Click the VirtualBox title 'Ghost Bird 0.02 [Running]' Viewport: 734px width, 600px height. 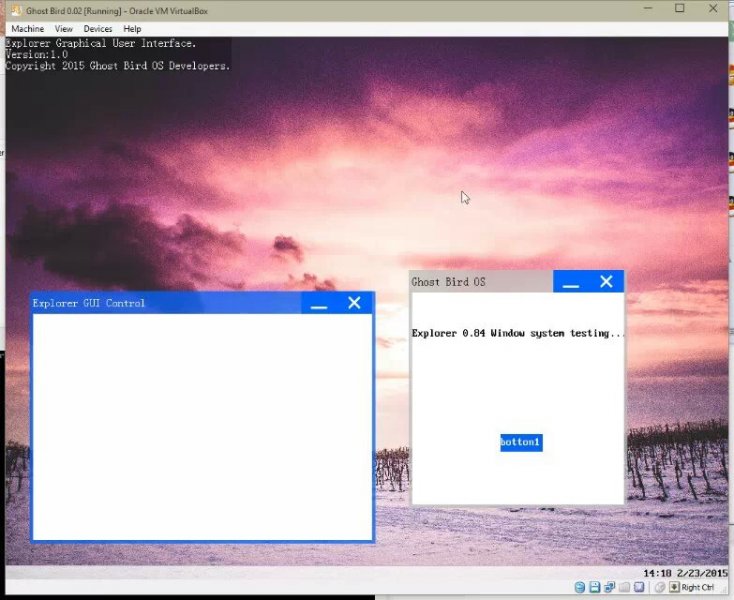tap(73, 11)
